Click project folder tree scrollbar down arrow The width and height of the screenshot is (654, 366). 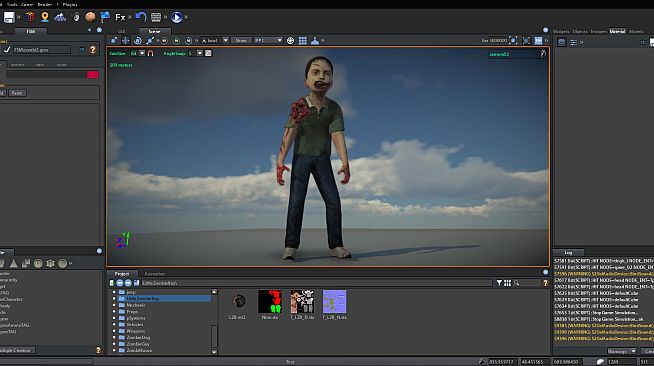(x=214, y=352)
